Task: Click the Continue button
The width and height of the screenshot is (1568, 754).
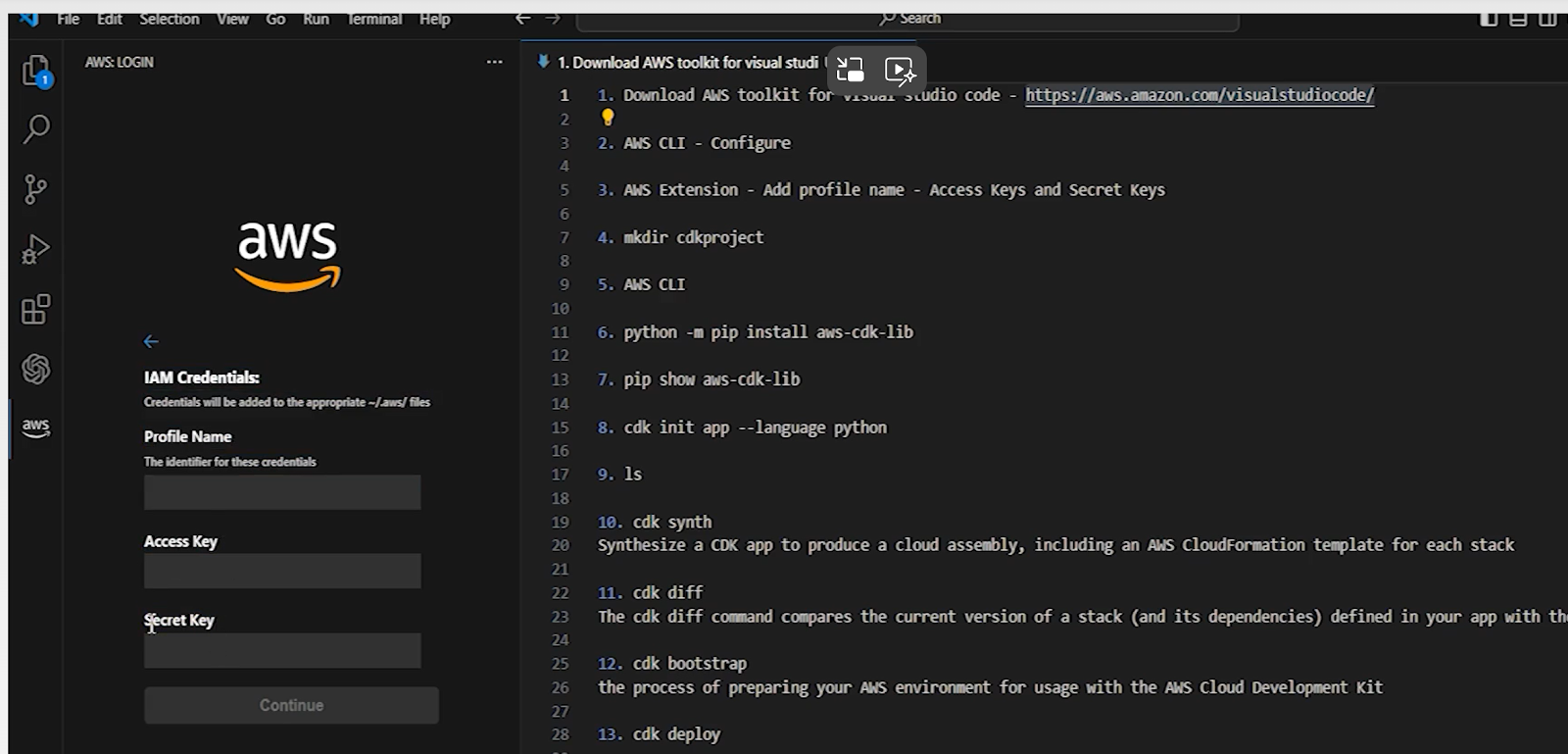Action: [x=291, y=705]
